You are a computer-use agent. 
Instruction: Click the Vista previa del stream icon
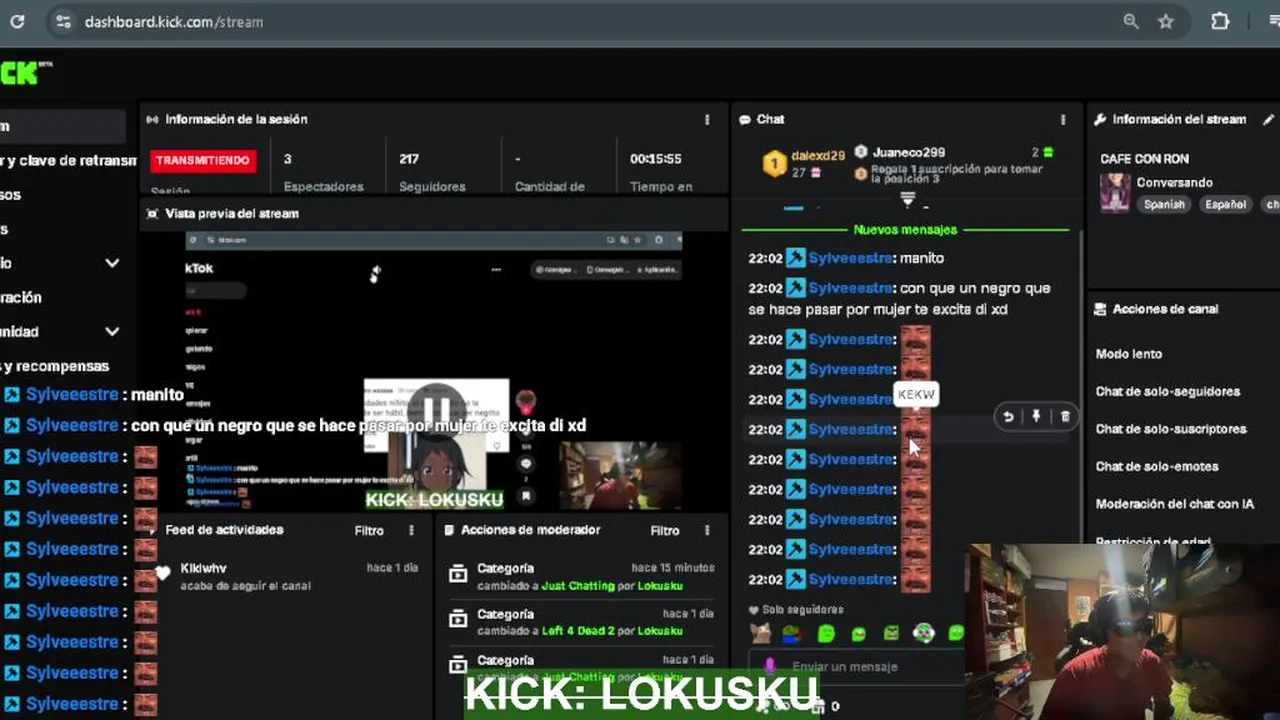click(152, 214)
